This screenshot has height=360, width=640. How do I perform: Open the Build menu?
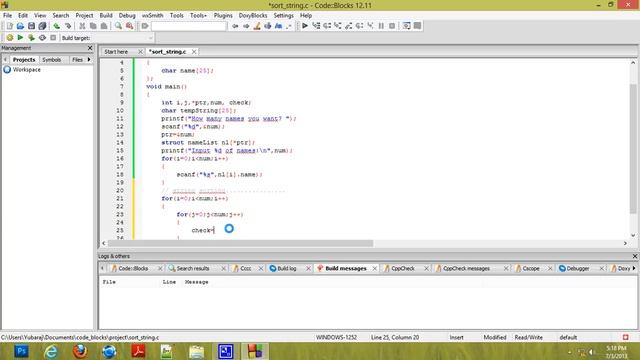(106, 16)
